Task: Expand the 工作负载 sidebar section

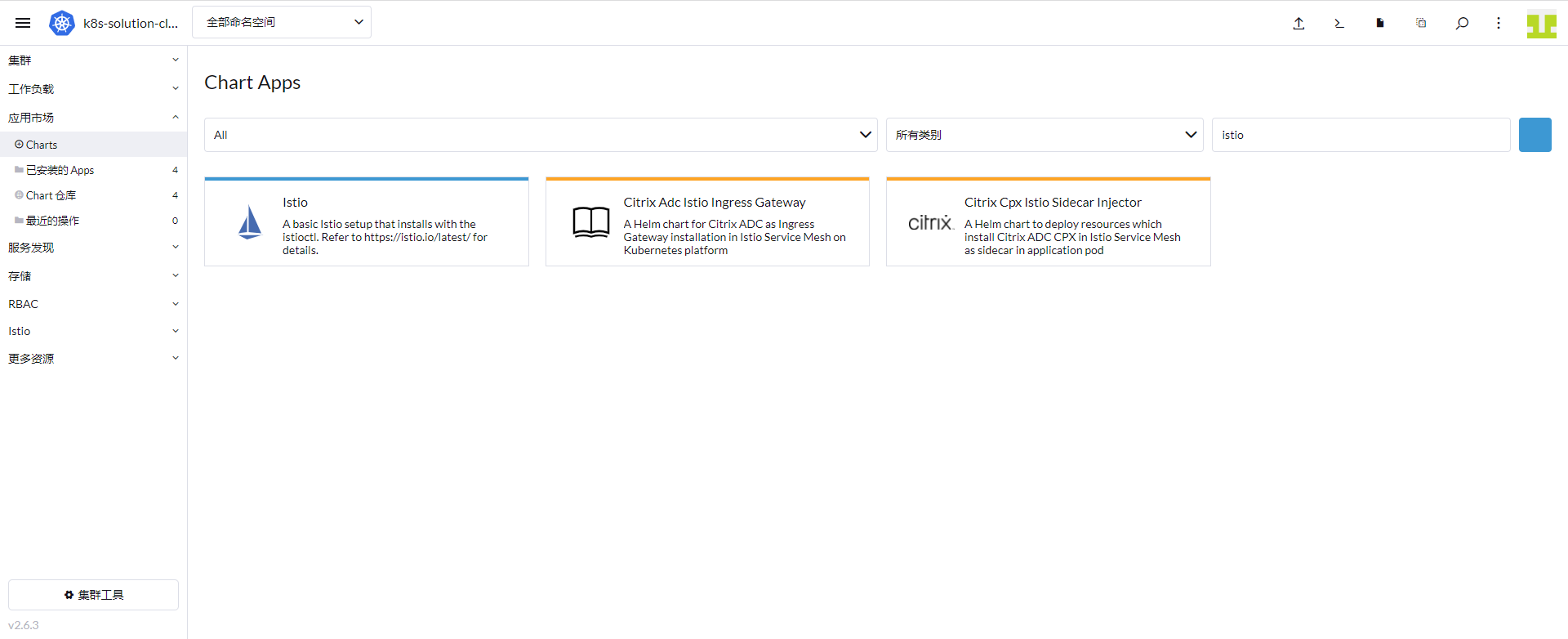Action: [93, 89]
